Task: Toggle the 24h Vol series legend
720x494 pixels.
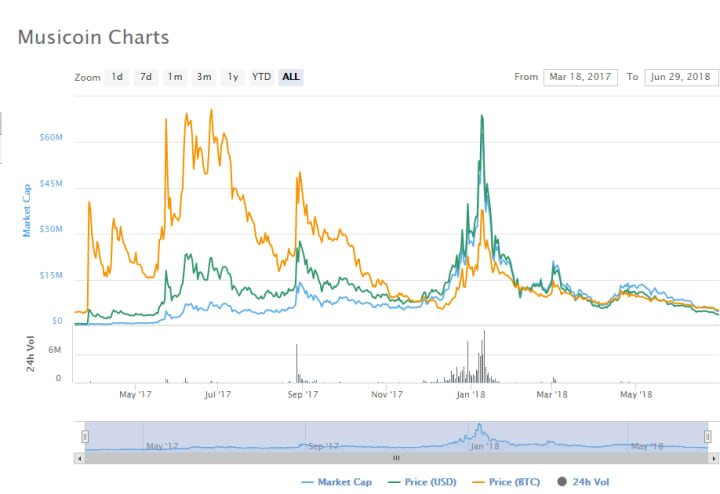Action: [x=583, y=482]
